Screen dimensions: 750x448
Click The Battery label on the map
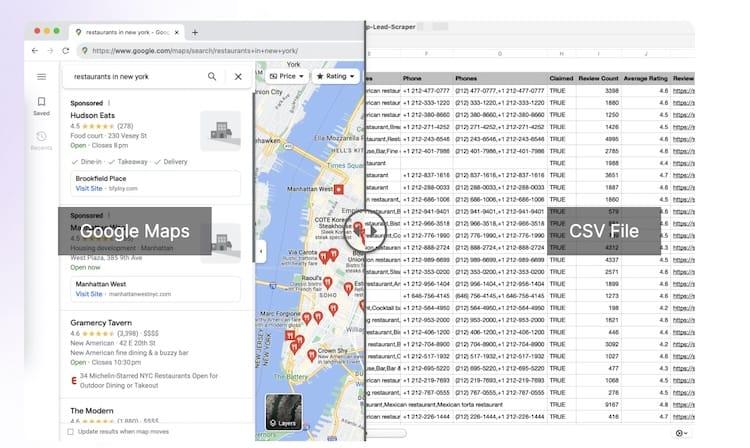click(x=291, y=376)
